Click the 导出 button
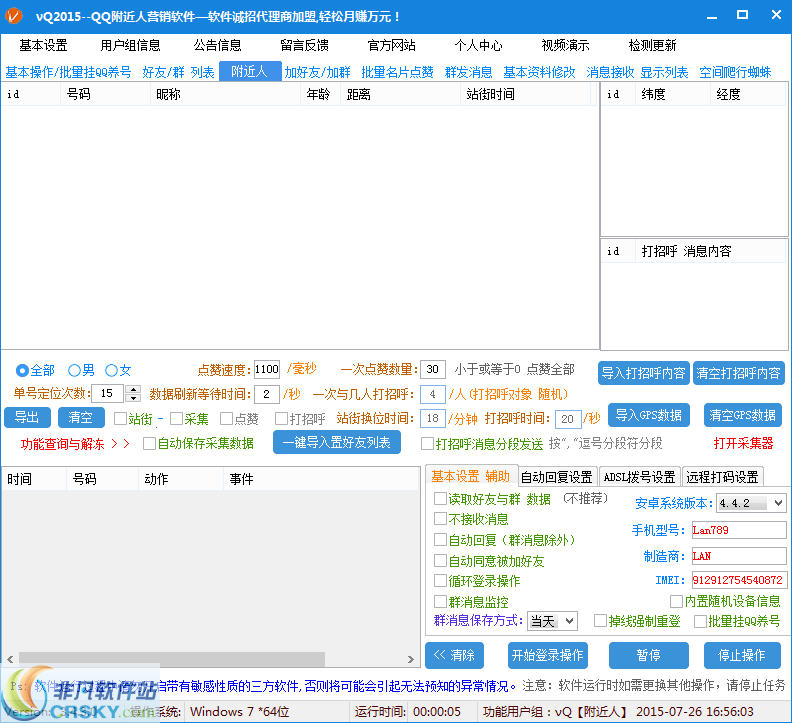792x723 pixels. point(27,417)
